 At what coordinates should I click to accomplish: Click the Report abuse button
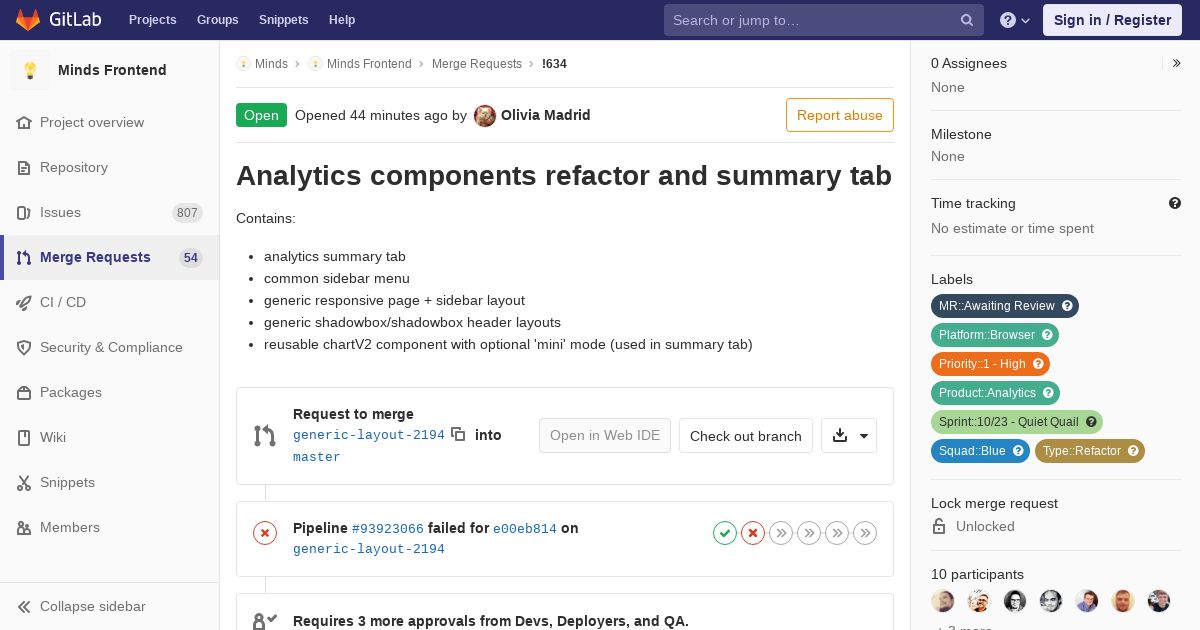(840, 115)
